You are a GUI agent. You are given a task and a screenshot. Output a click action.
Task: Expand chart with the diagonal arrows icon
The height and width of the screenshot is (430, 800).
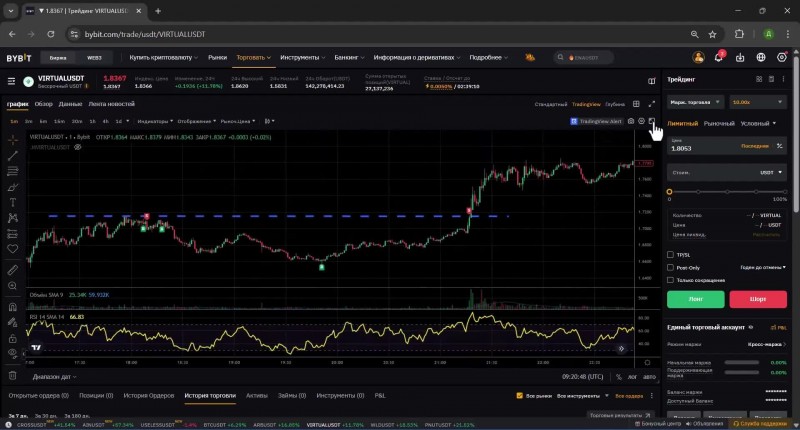tap(652, 104)
